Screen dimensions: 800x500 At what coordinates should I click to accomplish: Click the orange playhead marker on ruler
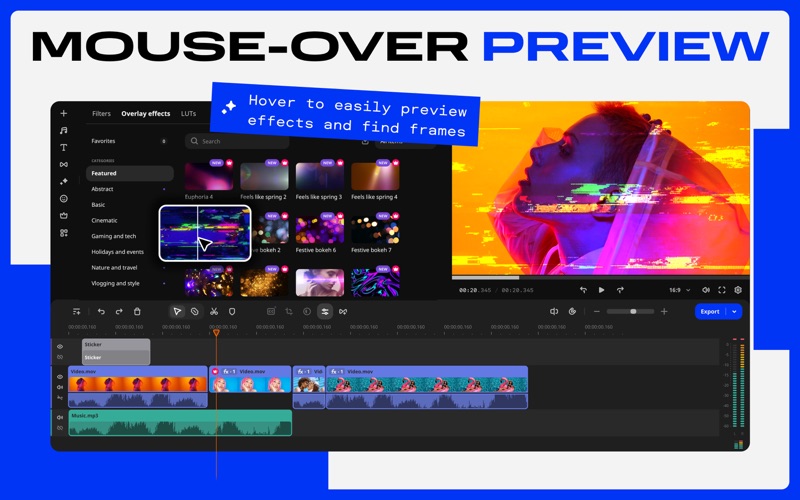[x=216, y=333]
